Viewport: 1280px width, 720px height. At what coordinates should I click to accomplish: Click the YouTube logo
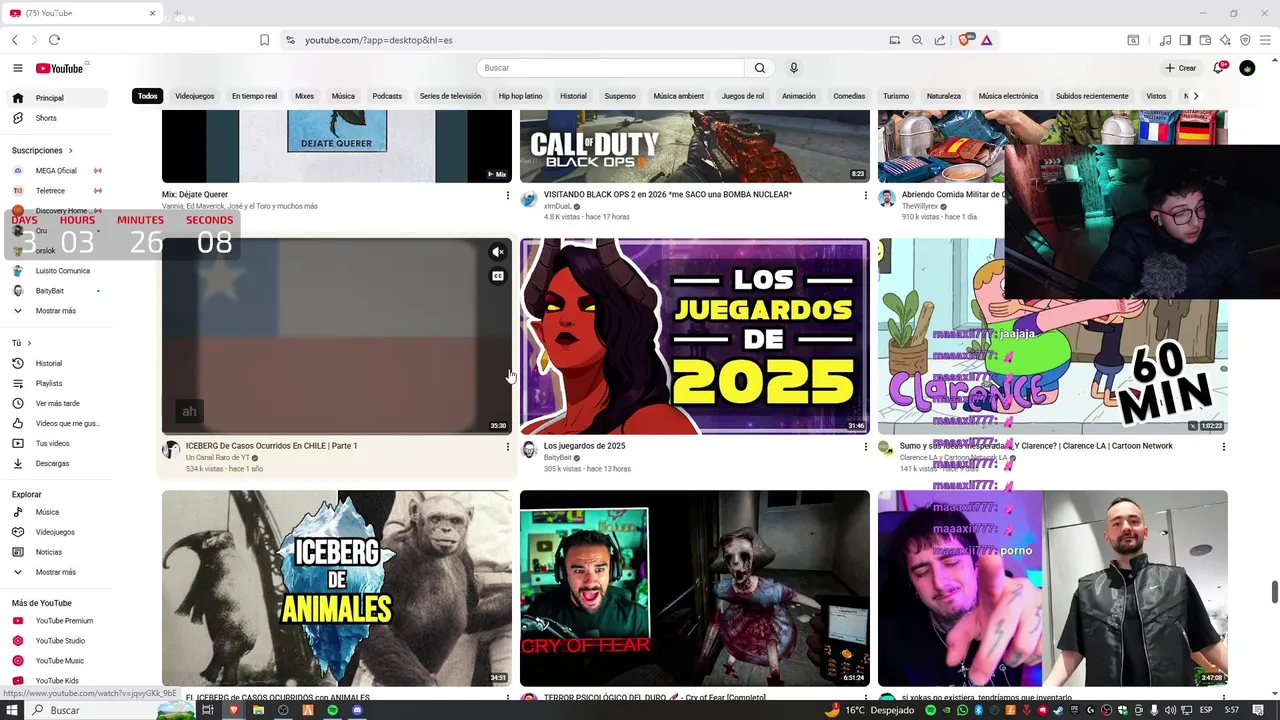point(60,68)
